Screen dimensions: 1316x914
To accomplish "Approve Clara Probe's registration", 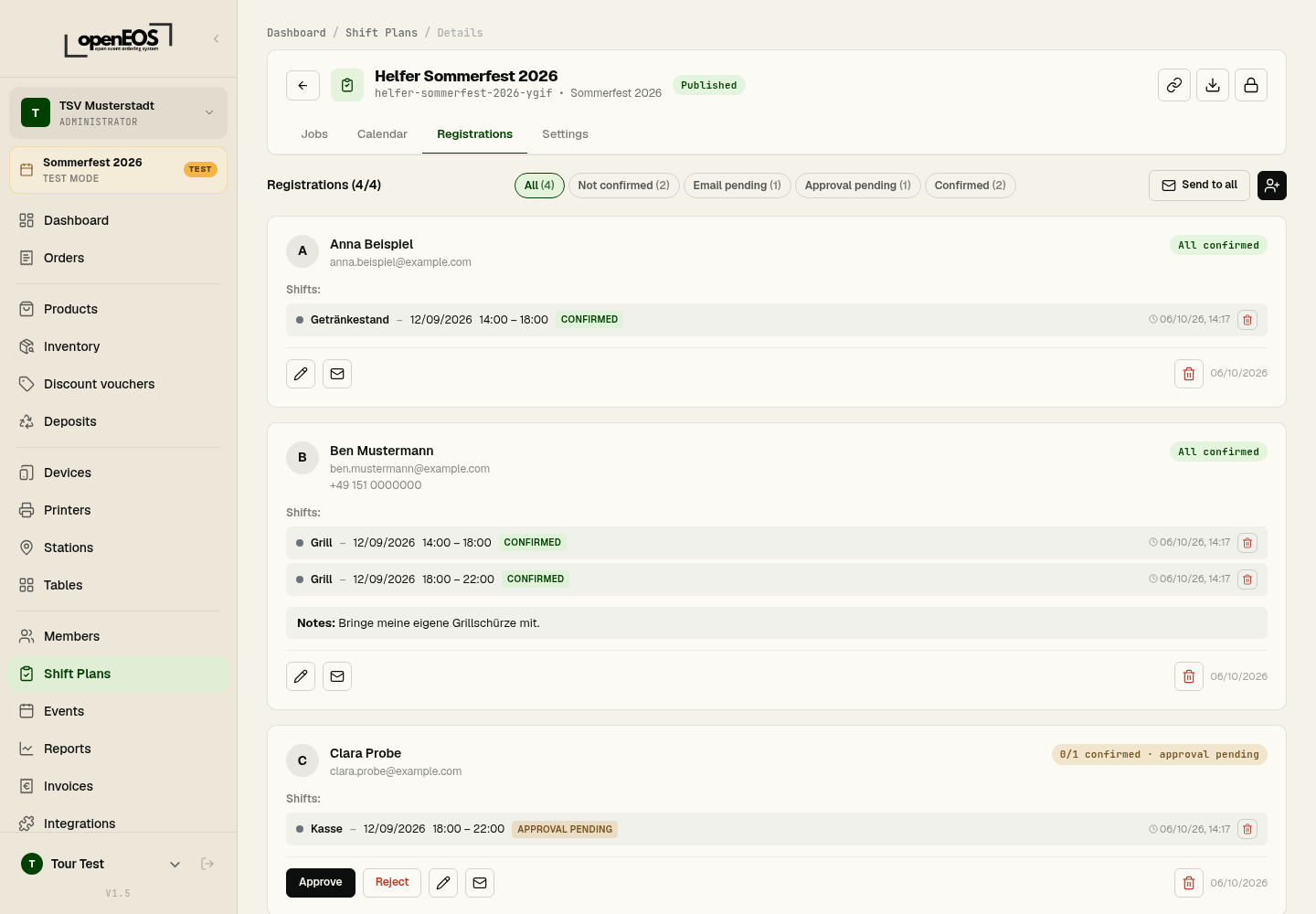I will 321,883.
